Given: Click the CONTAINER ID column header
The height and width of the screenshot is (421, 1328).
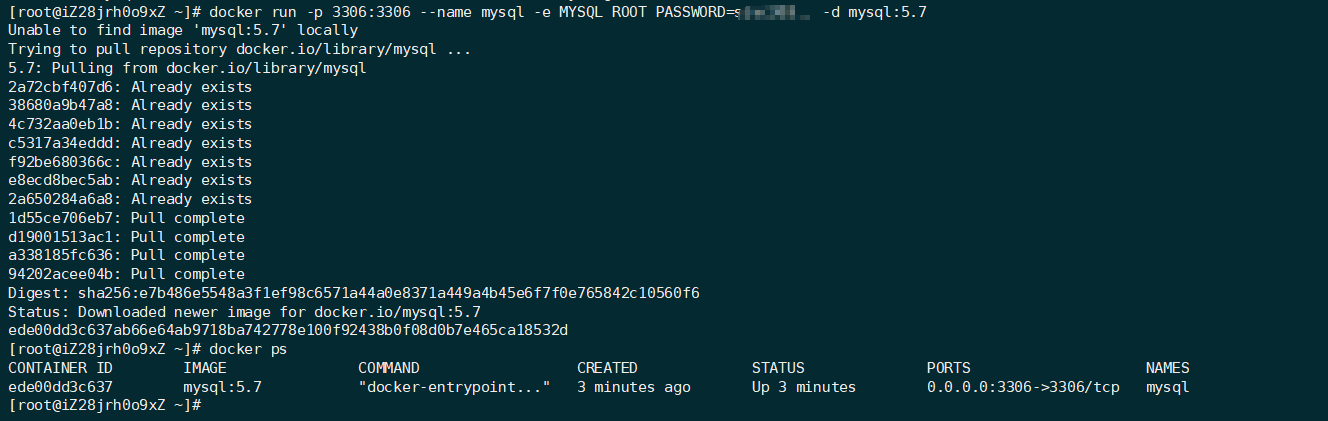Looking at the screenshot, I should (60, 368).
